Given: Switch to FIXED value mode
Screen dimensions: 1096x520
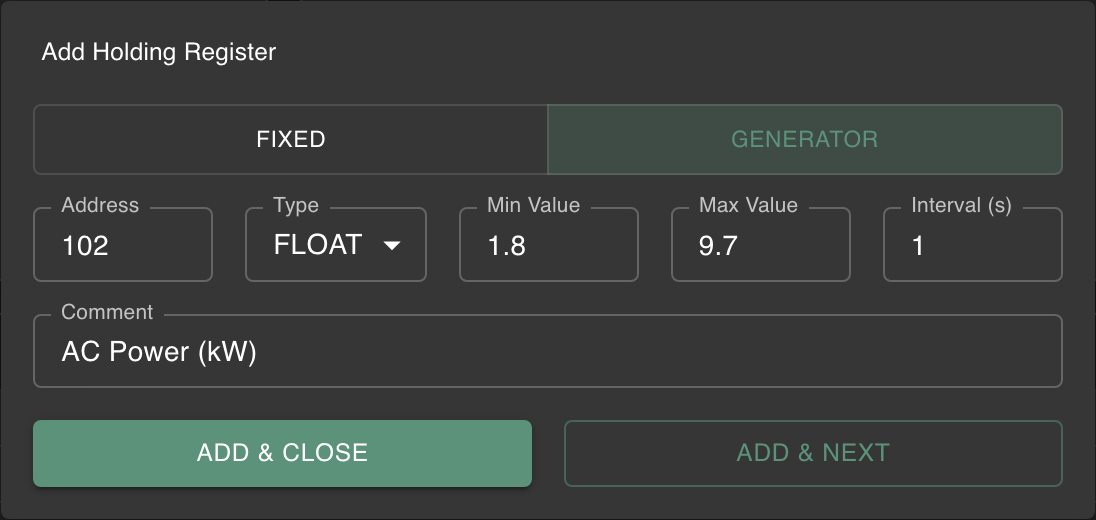Looking at the screenshot, I should point(291,139).
